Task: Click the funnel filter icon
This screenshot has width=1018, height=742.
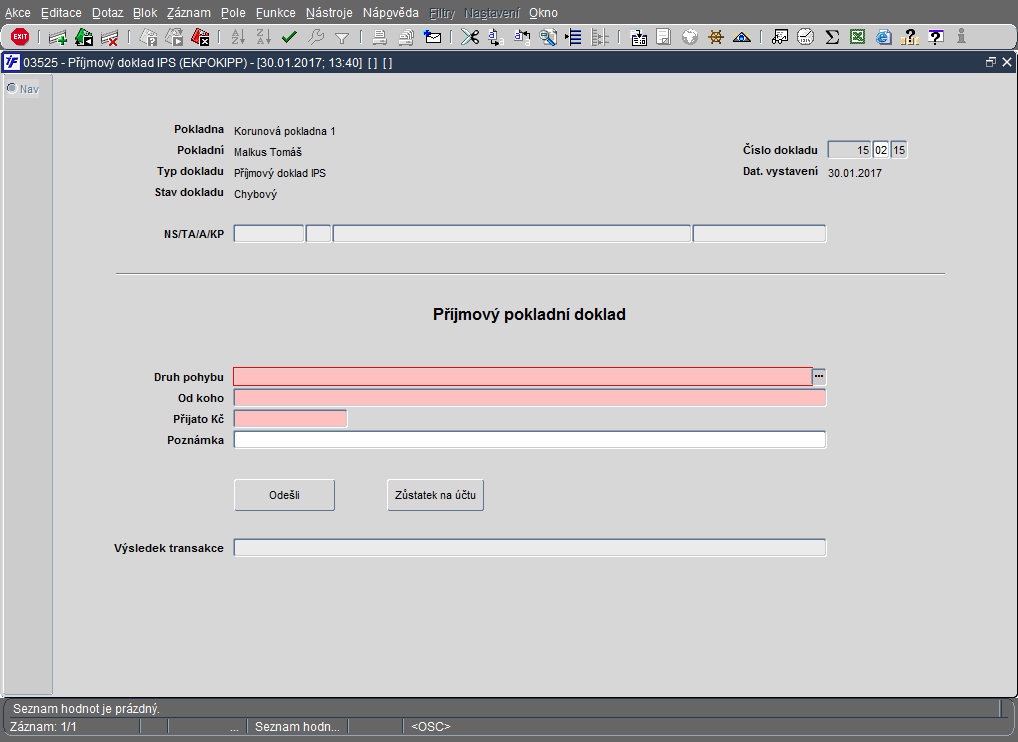Action: click(342, 38)
